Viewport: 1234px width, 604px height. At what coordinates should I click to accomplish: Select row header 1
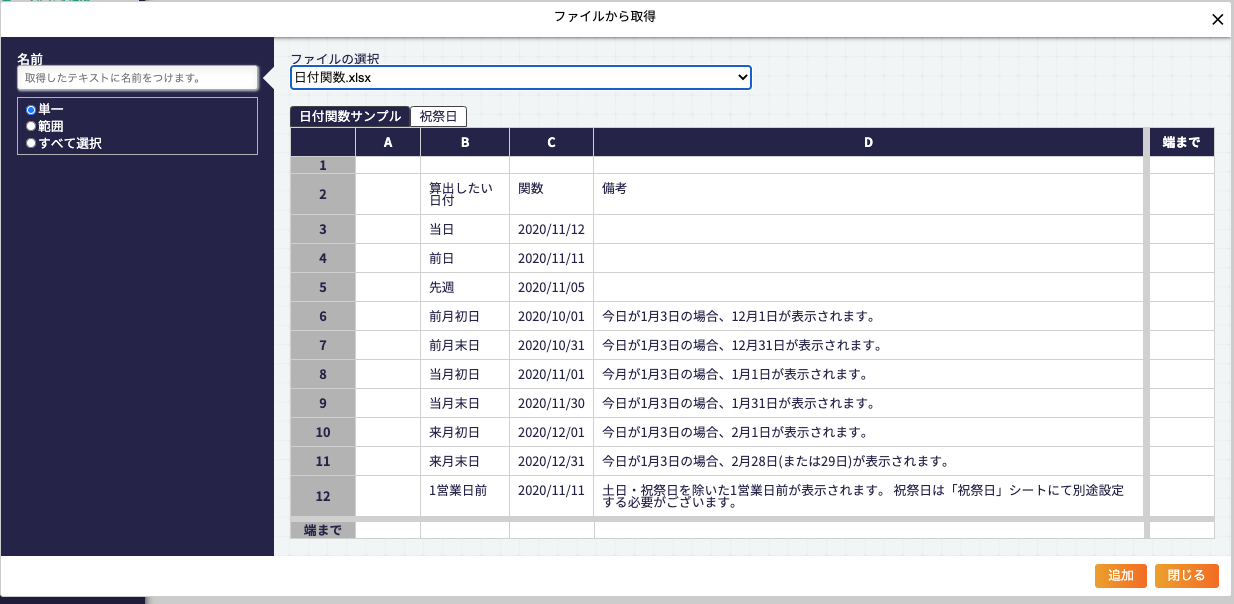(x=323, y=165)
